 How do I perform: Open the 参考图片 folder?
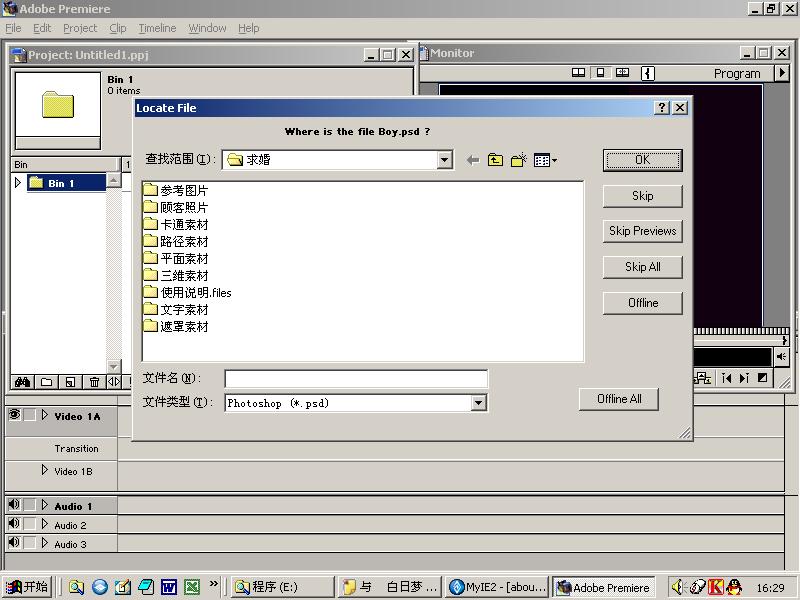176,190
